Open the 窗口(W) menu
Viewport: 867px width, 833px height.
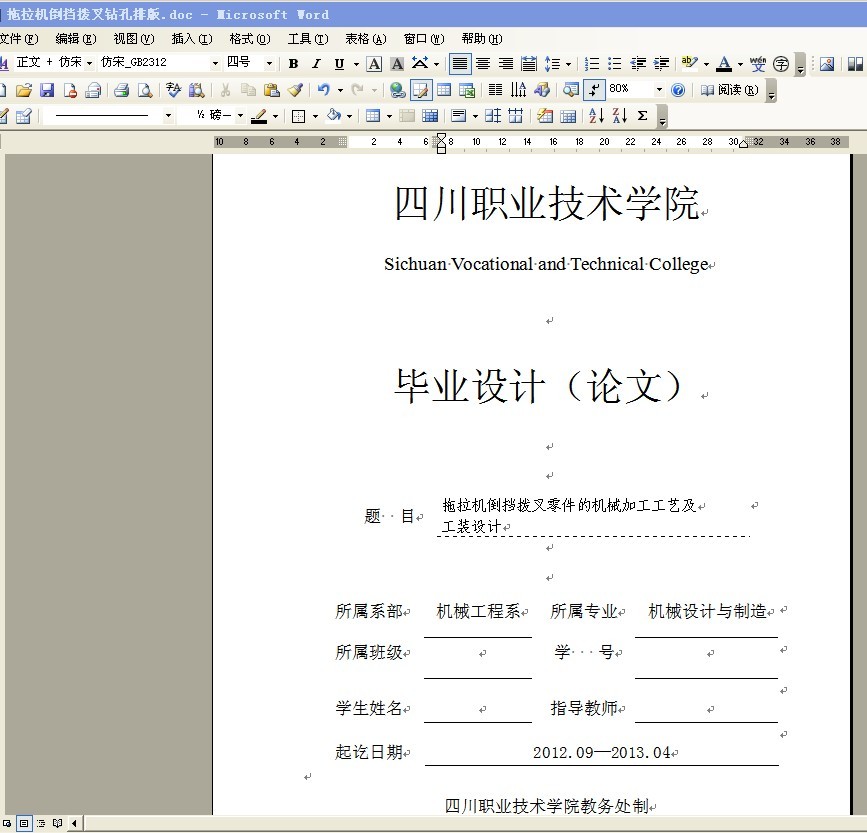tap(424, 39)
